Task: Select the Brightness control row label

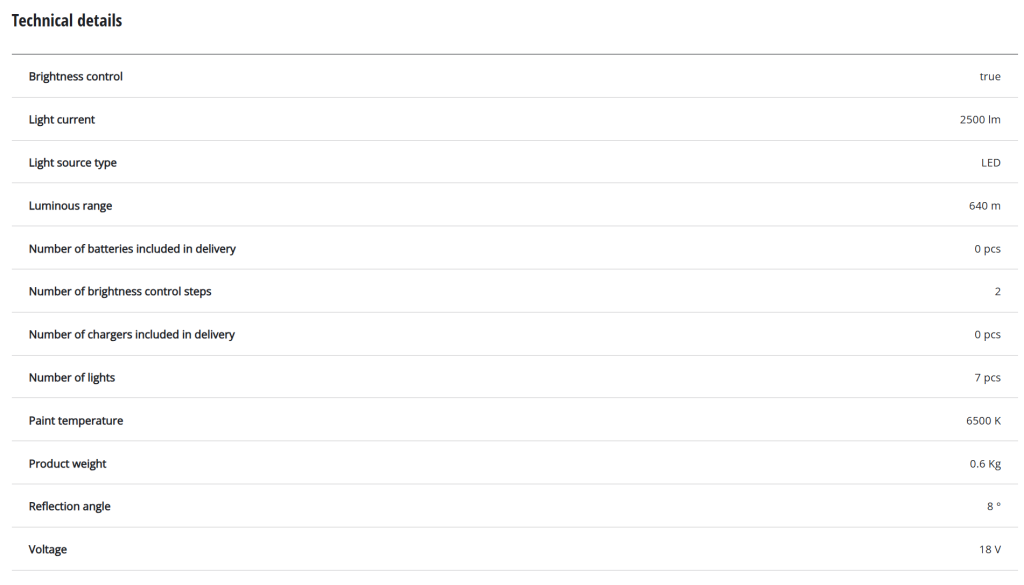Action: click(x=76, y=77)
